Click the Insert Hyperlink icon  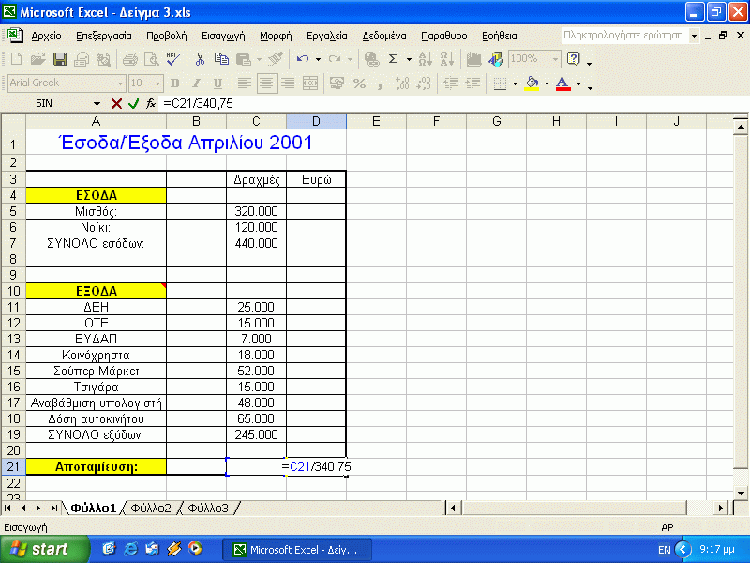coord(372,59)
